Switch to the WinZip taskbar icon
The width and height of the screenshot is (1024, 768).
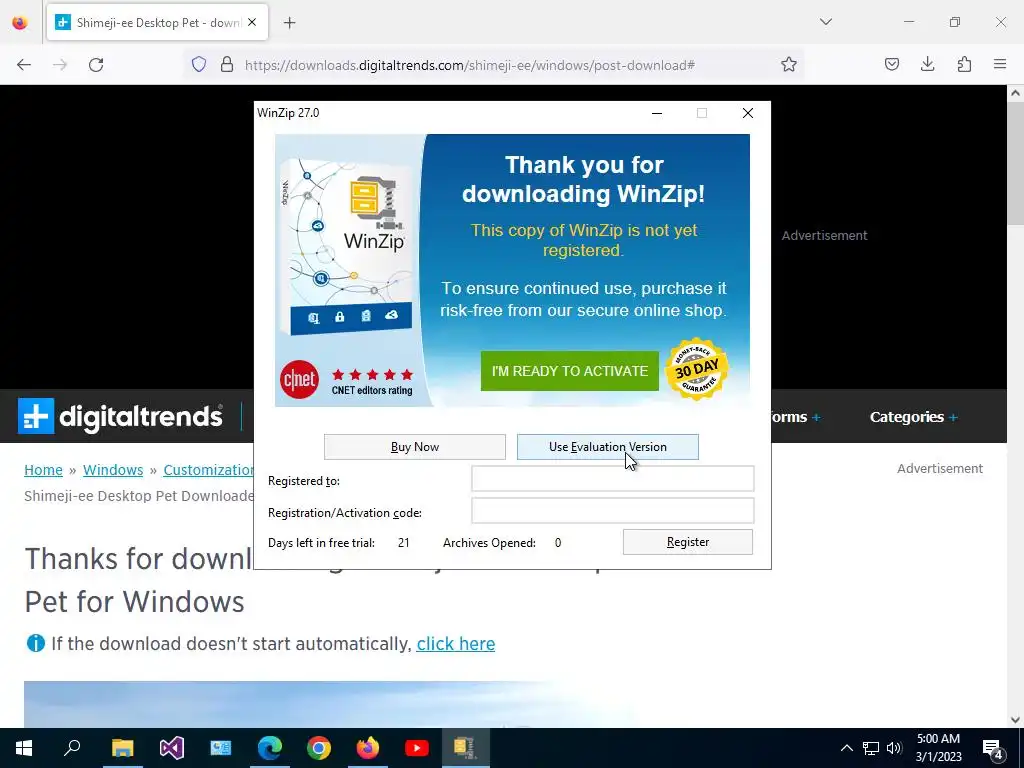click(466, 748)
